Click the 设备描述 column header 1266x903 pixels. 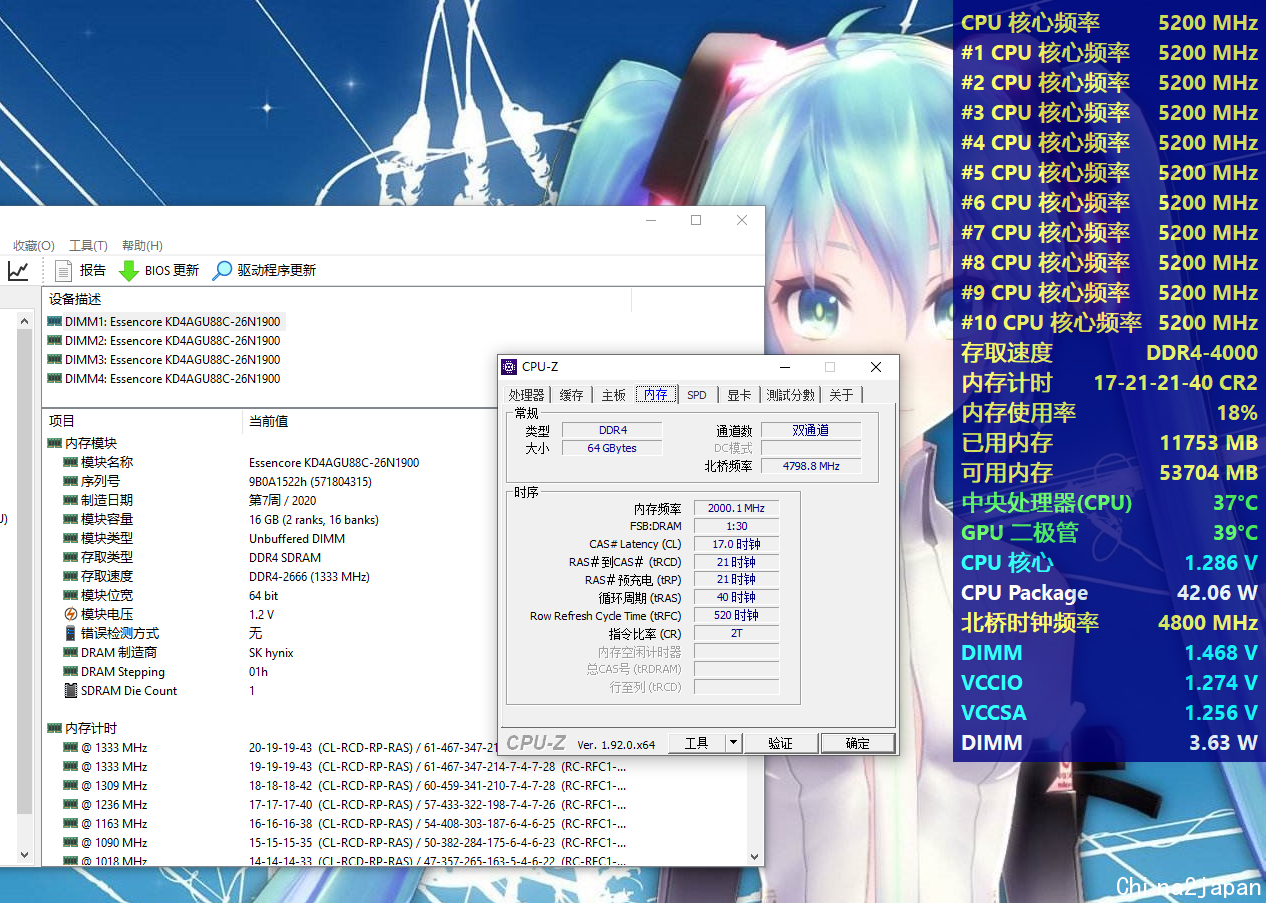75,299
